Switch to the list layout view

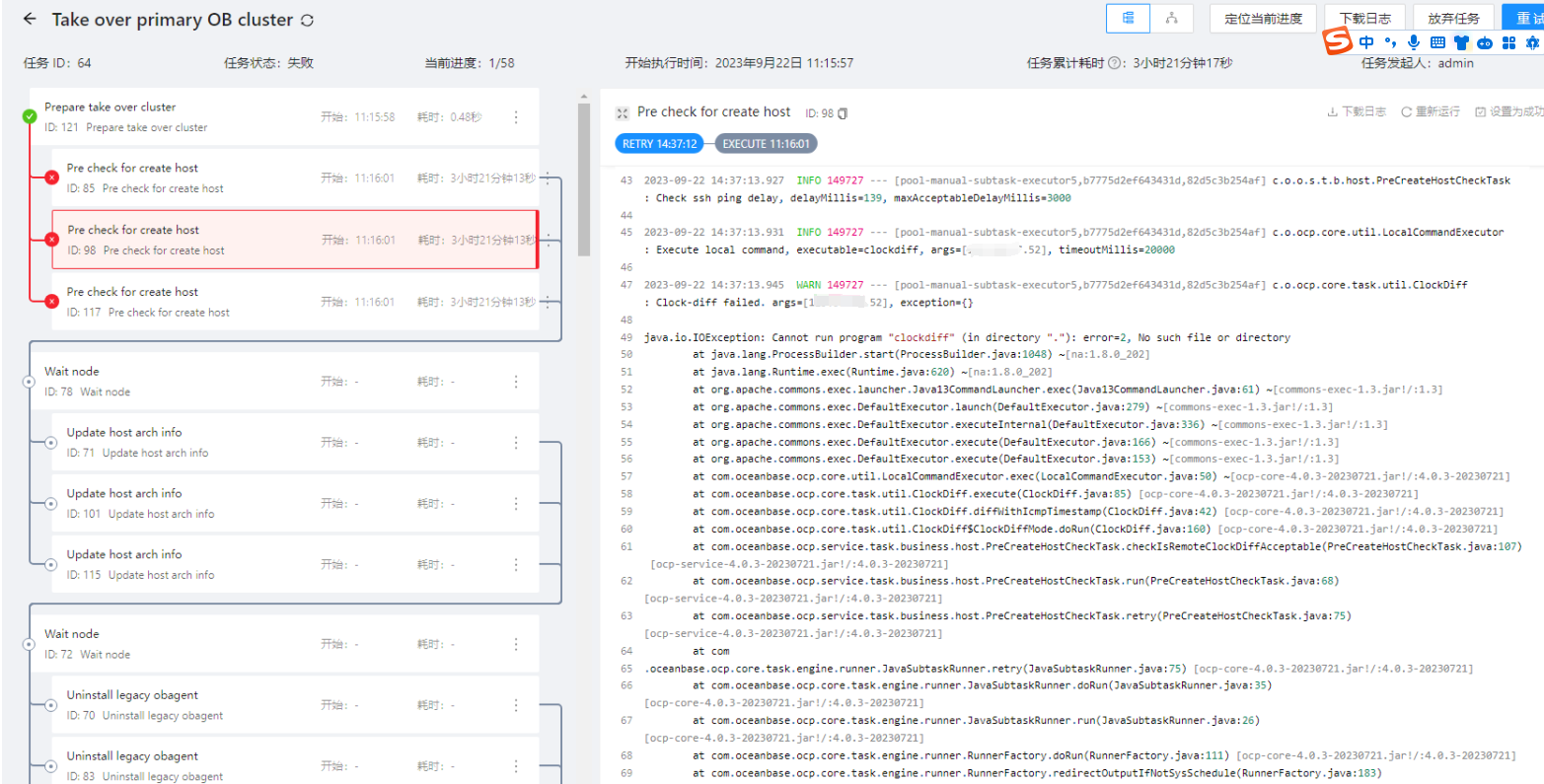(x=1129, y=18)
